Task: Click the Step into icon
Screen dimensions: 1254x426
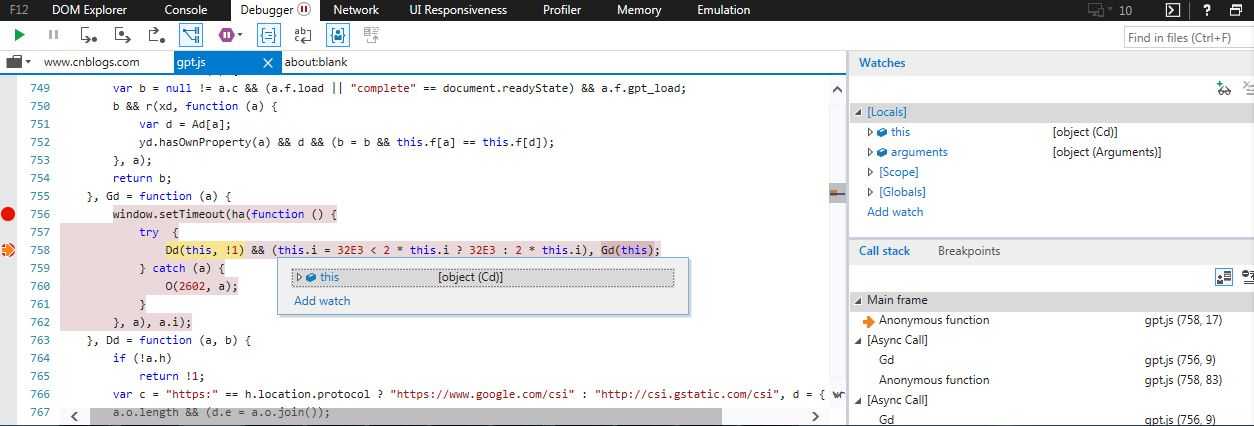Action: [x=89, y=35]
